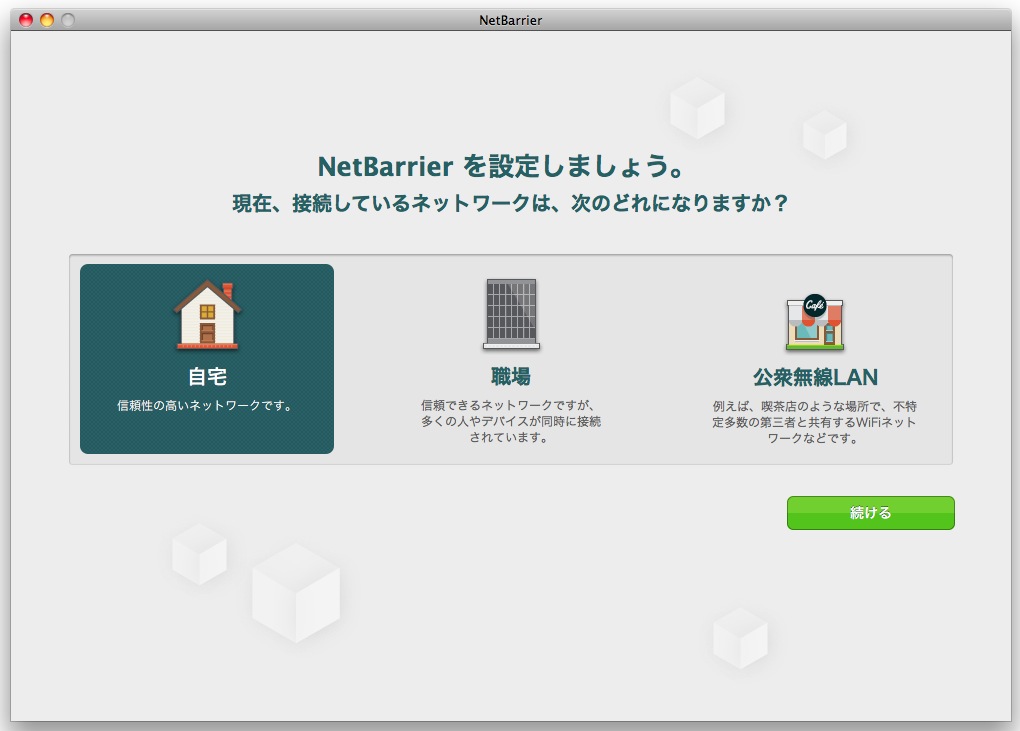
Task: Click the 職場 description starting with 信頼できるネットワーク
Action: pyautogui.click(x=511, y=421)
